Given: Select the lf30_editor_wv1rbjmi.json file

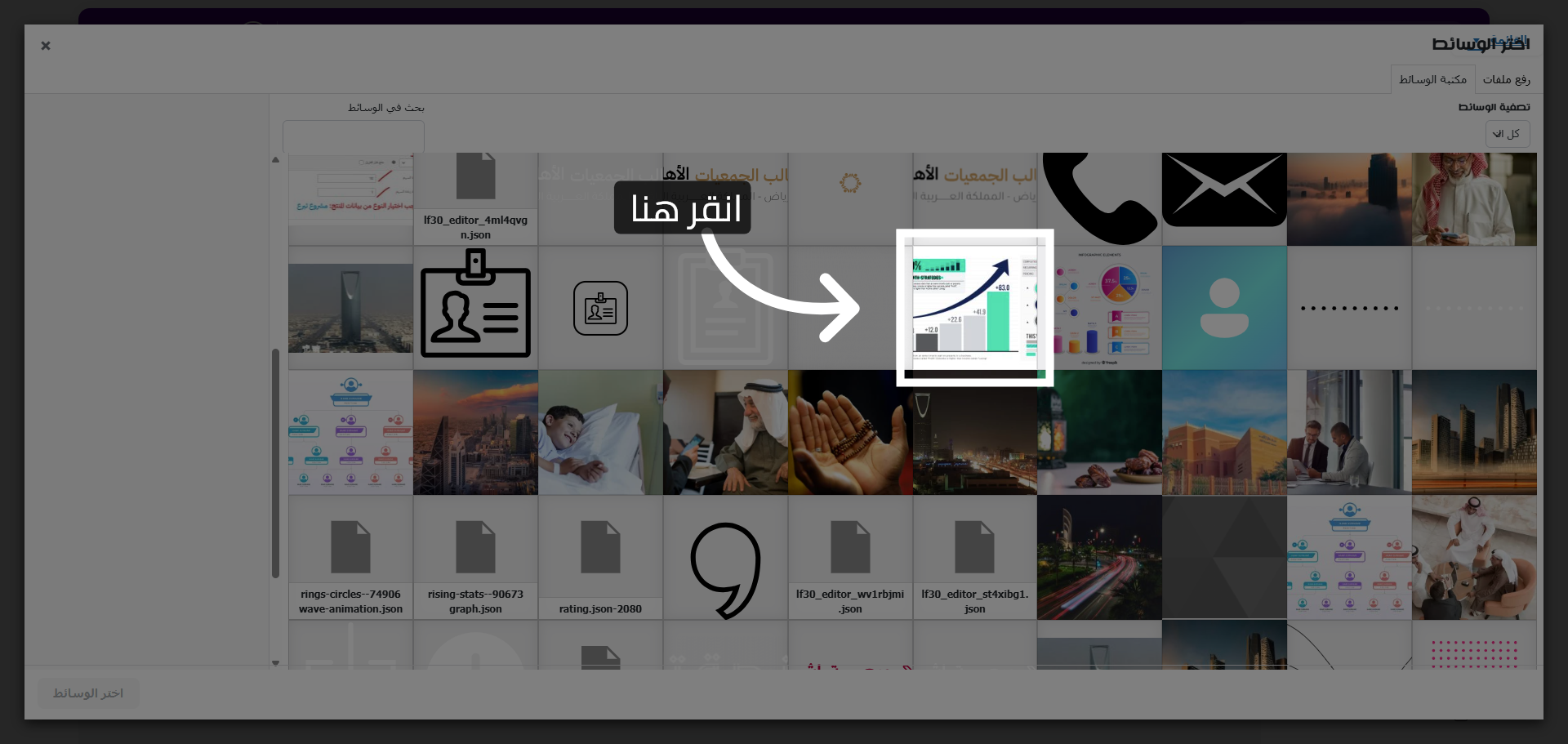Looking at the screenshot, I should click(850, 558).
